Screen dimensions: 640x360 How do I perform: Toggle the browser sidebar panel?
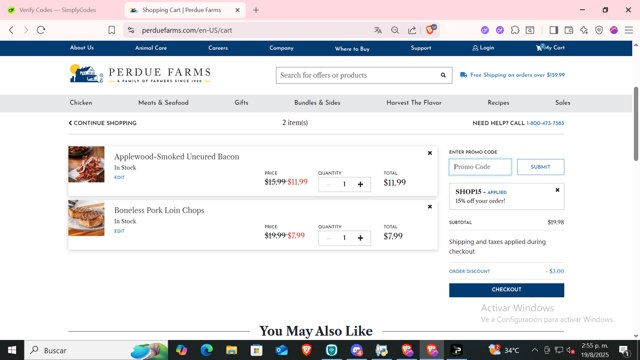pyautogui.click(x=553, y=30)
